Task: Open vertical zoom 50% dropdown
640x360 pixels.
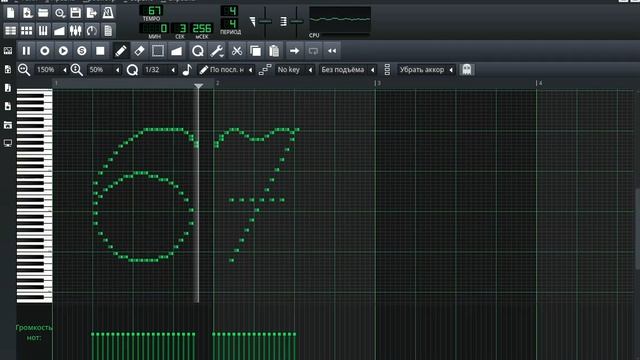Action: [104, 70]
